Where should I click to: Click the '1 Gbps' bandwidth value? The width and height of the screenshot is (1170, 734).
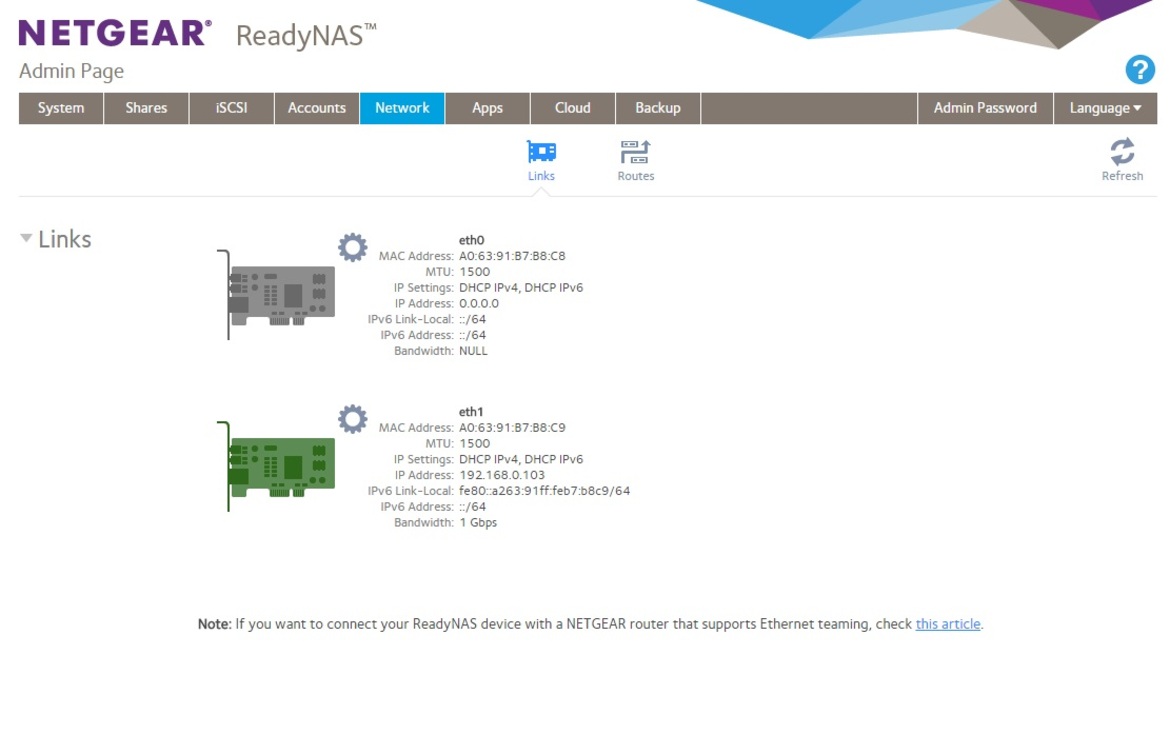478,523
